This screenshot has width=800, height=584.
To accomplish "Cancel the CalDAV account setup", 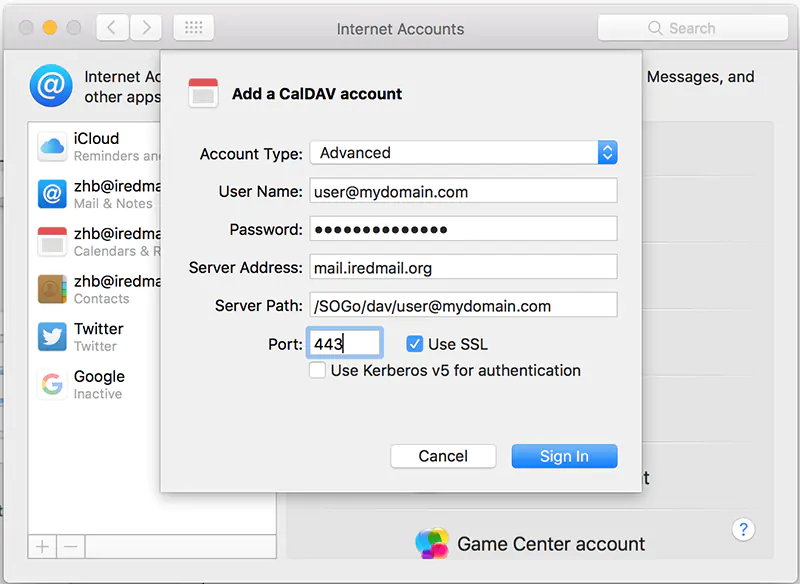I will pyautogui.click(x=443, y=456).
